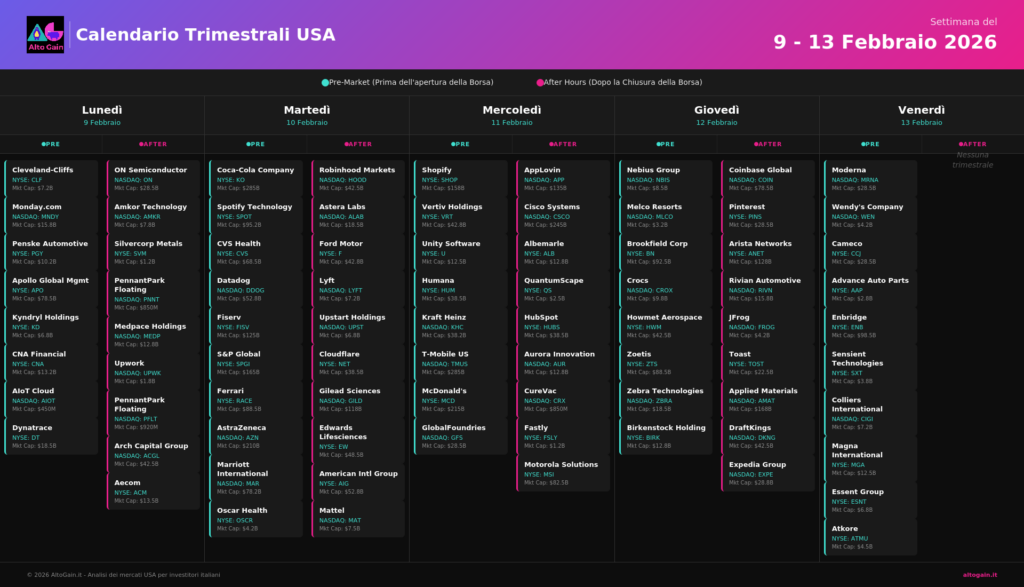The image size is (1024, 587).
Task: Select the Lunedì 9 Febbraio column header
Action: pos(102,115)
